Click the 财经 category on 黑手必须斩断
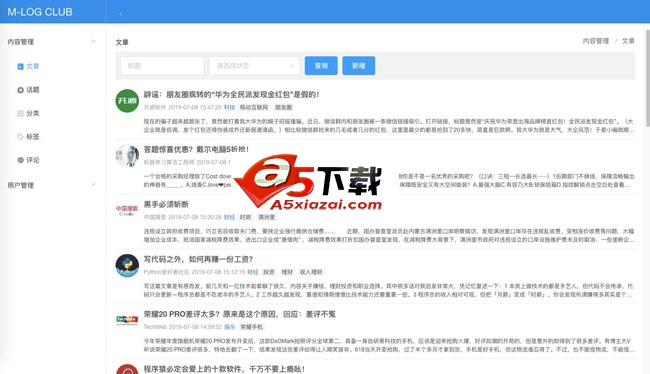650x374 pixels. 229,217
